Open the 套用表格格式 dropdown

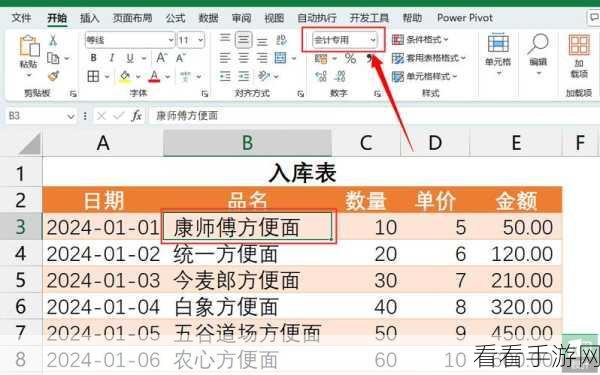(429, 58)
